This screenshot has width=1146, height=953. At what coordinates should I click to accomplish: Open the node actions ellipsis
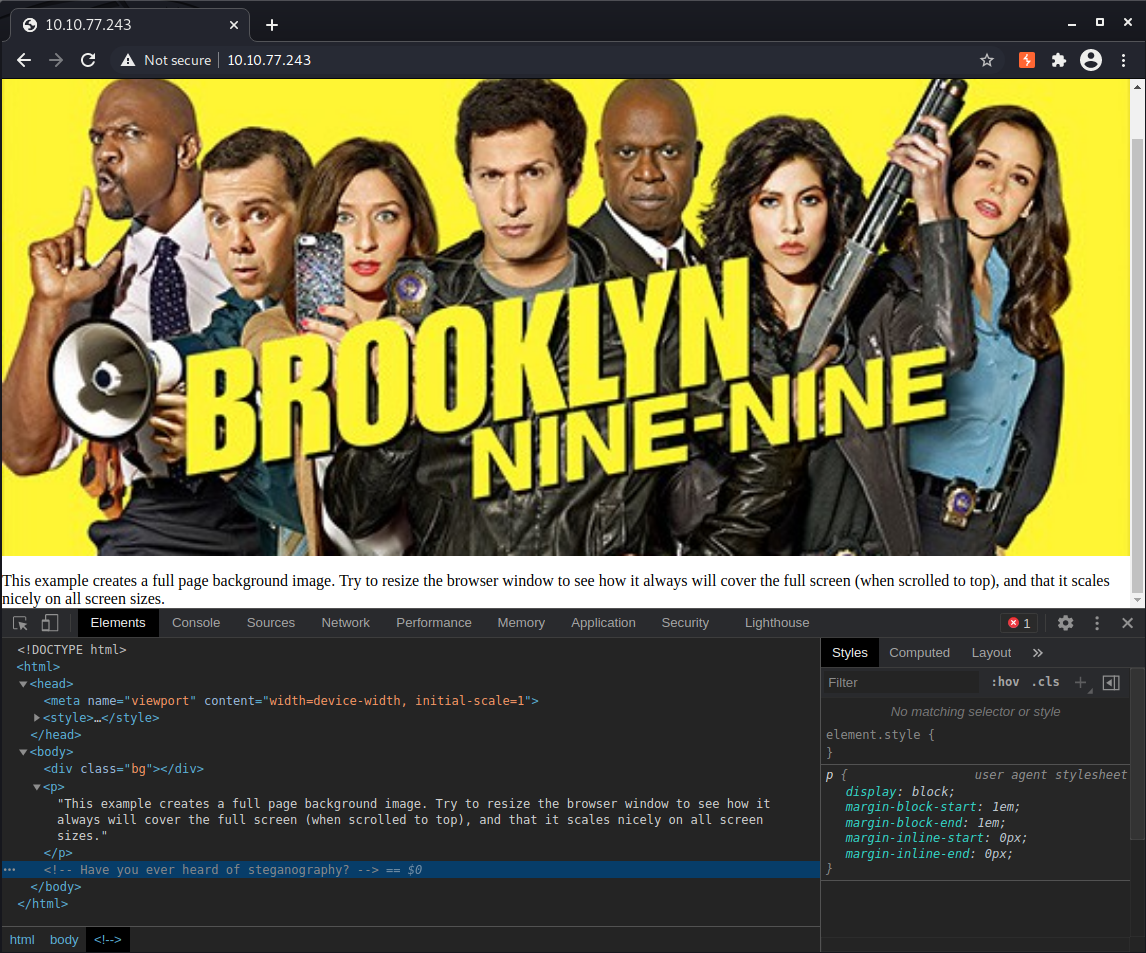[10, 870]
